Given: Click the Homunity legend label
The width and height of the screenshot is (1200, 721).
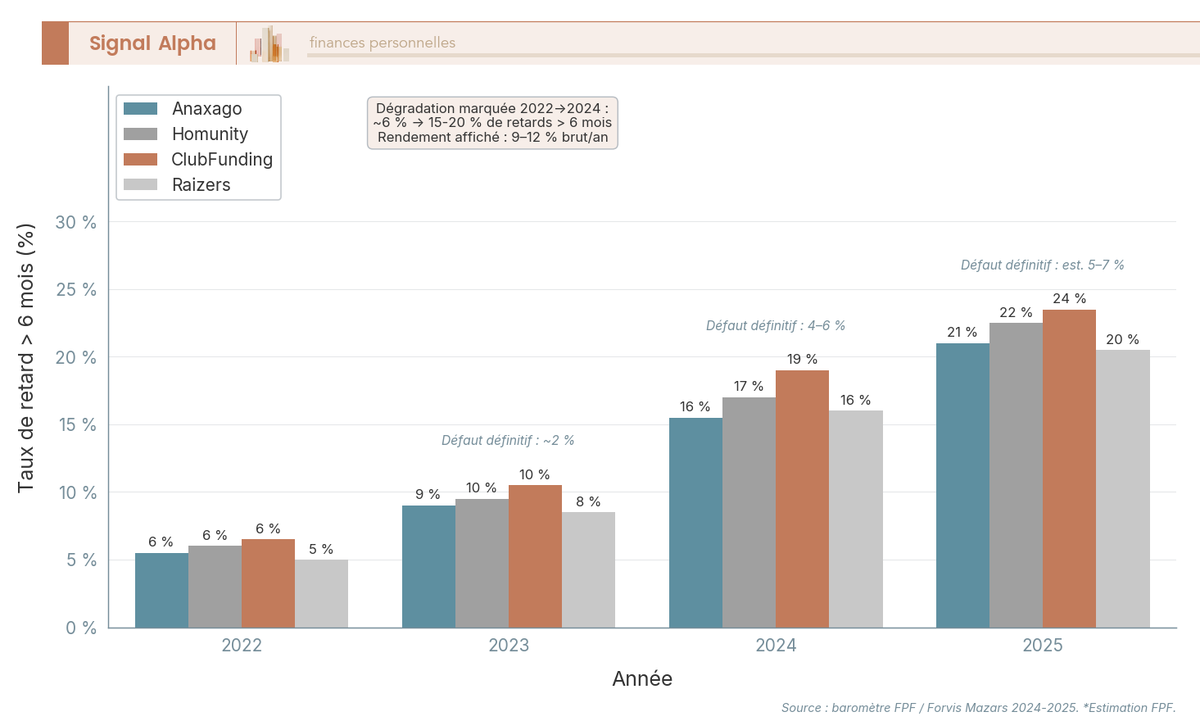Looking at the screenshot, I should tap(210, 134).
